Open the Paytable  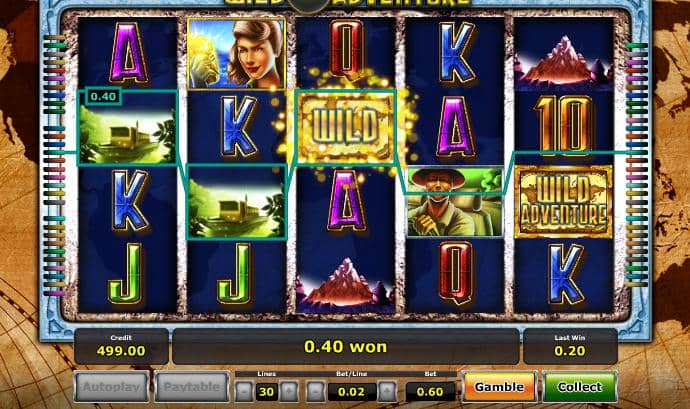192,387
